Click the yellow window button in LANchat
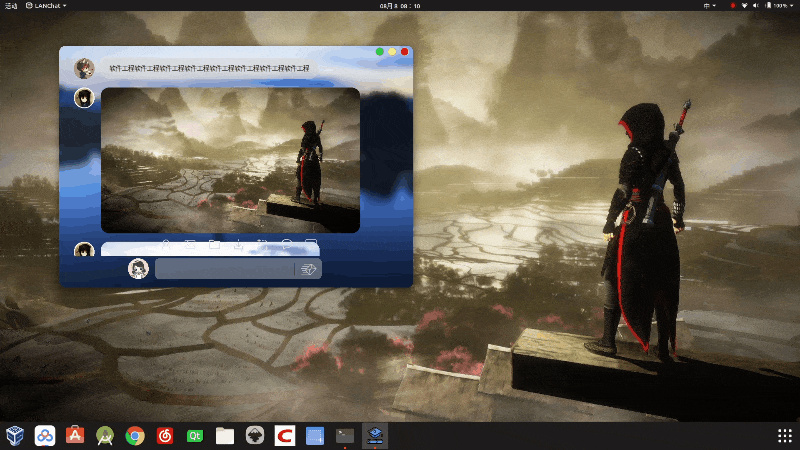This screenshot has height=450, width=800. (x=392, y=52)
